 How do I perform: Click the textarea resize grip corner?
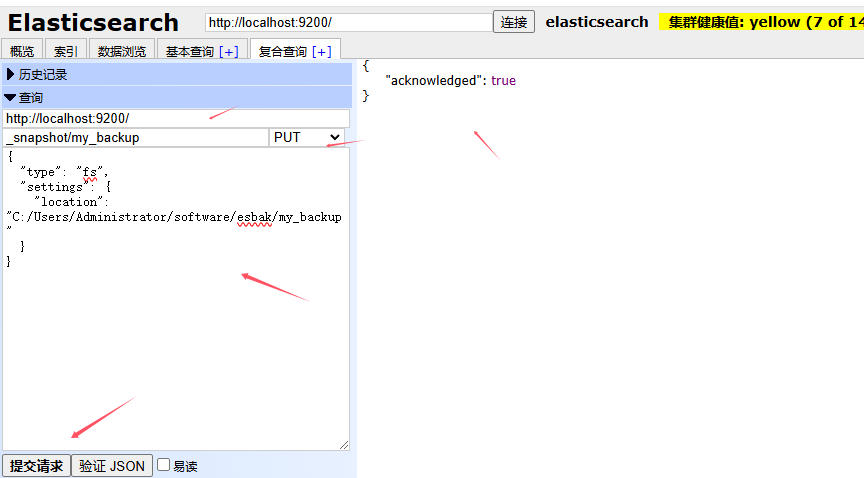tap(344, 444)
